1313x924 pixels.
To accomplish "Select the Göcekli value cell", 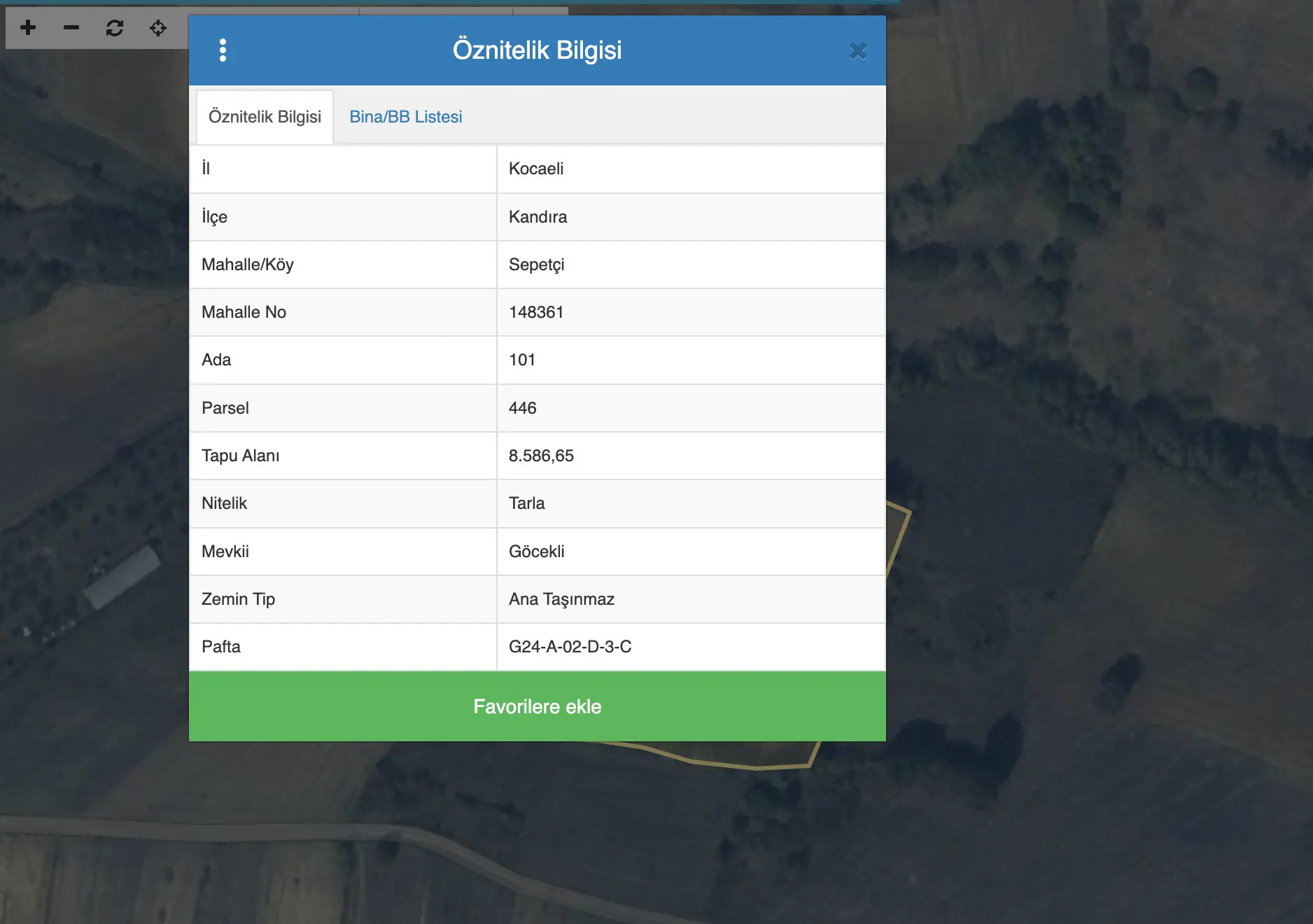I will (691, 552).
